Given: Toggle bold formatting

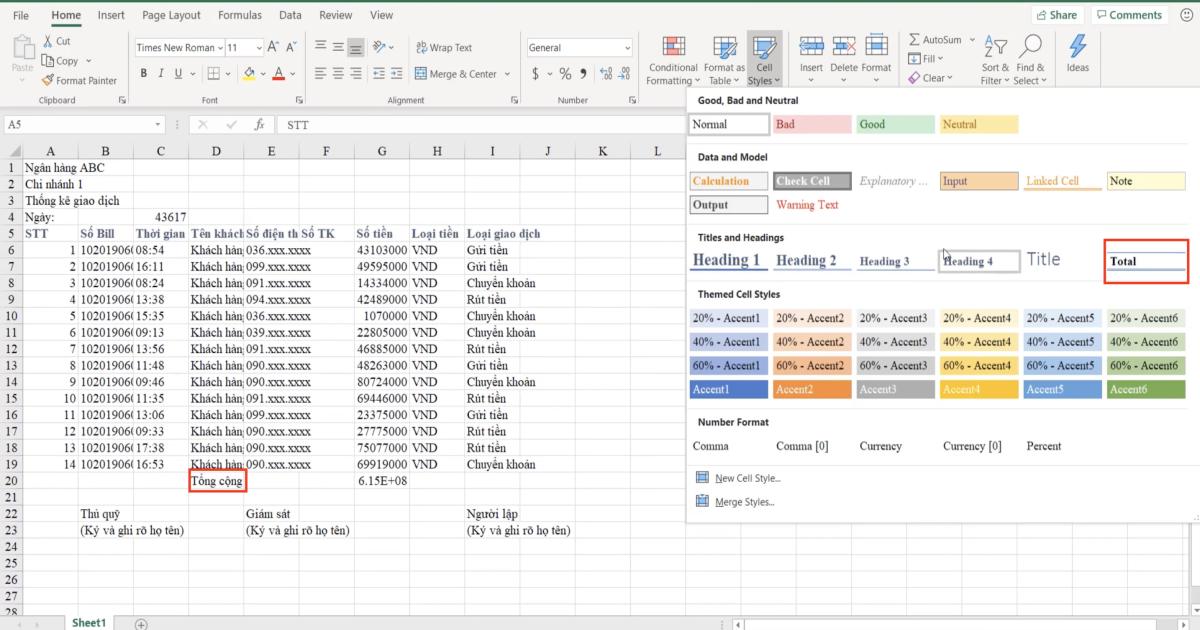Looking at the screenshot, I should pyautogui.click(x=143, y=73).
